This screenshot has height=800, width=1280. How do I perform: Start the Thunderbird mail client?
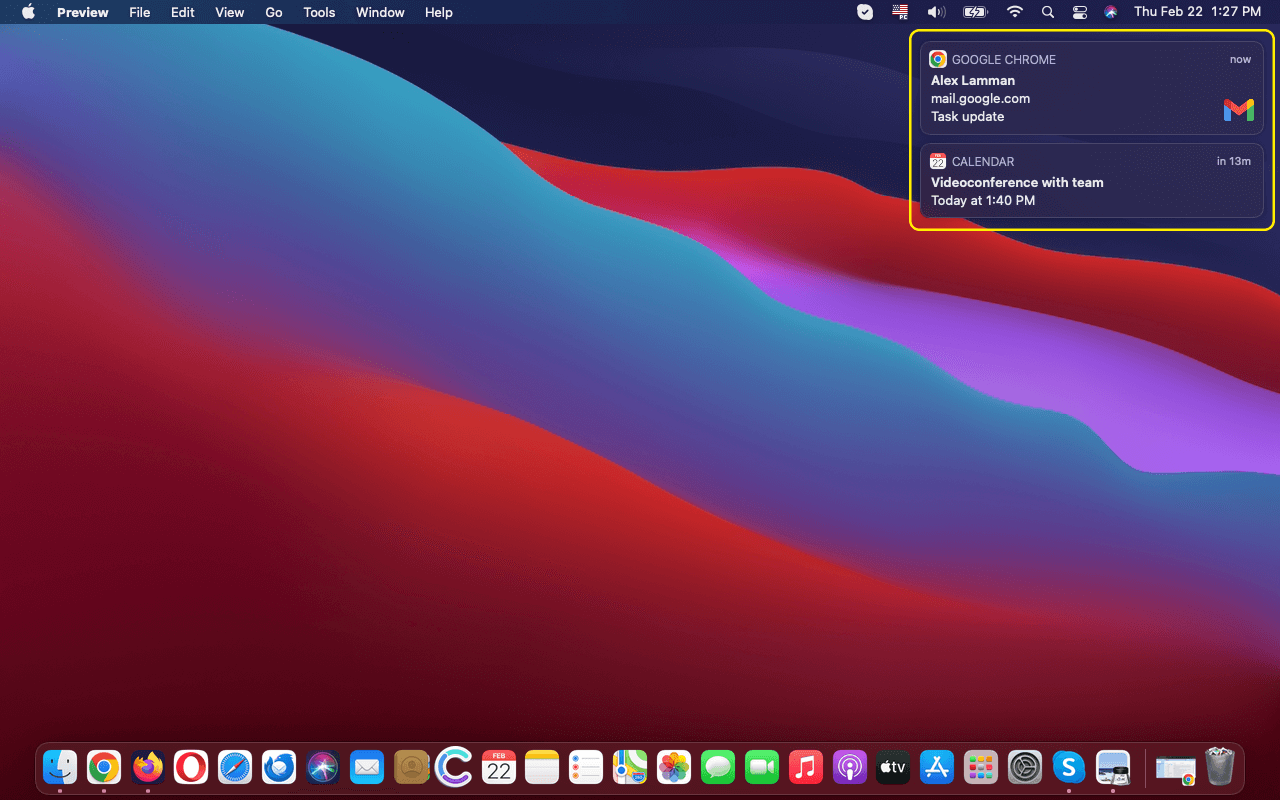tap(279, 767)
